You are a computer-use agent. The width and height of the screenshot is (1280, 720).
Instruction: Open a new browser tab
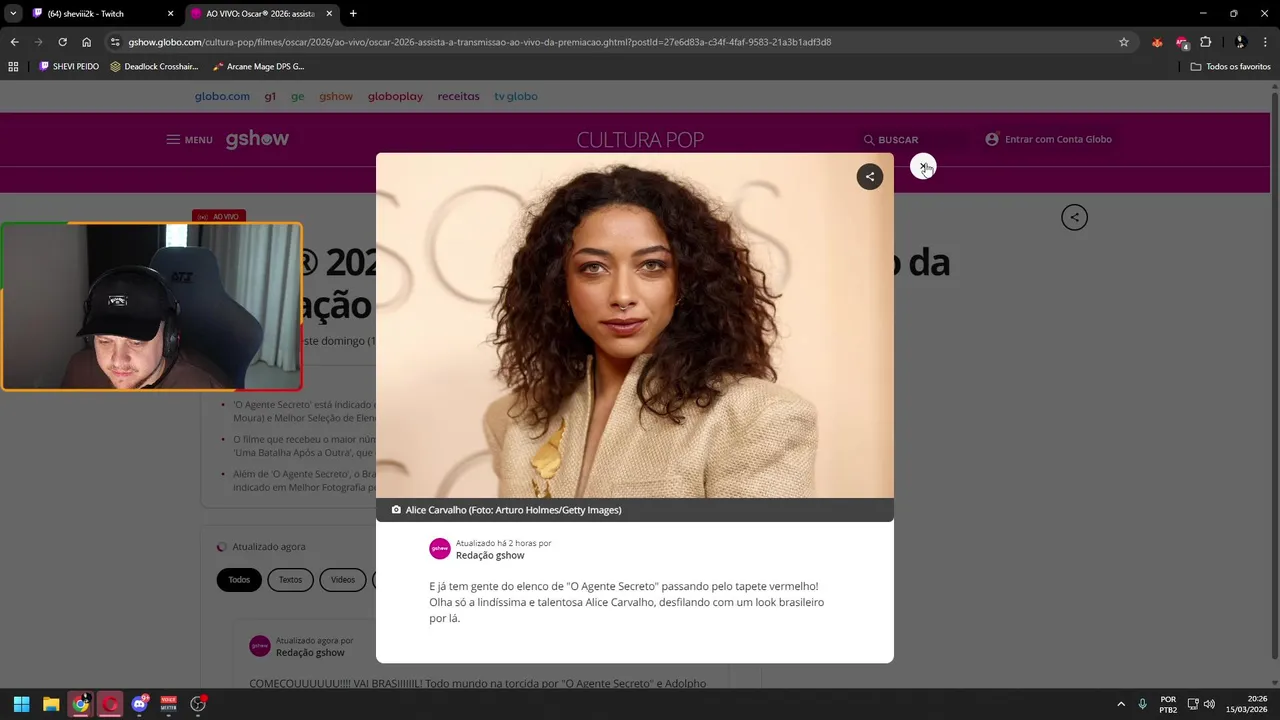tap(353, 14)
